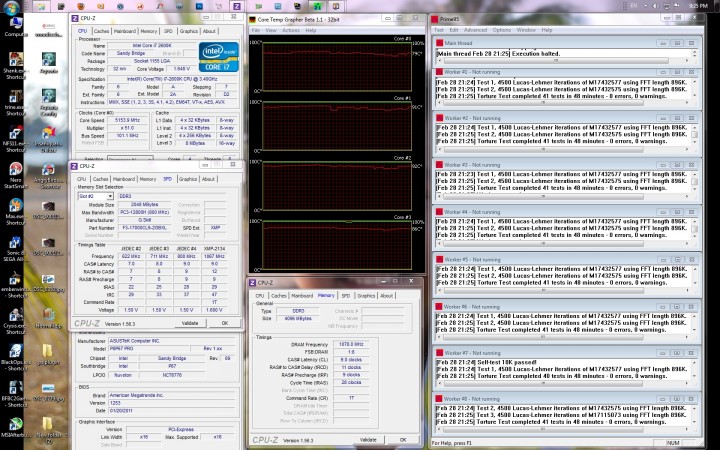The width and height of the screenshot is (720, 450).
Task: Click Validate in the Memory CPU-Z window
Action: pos(367,439)
